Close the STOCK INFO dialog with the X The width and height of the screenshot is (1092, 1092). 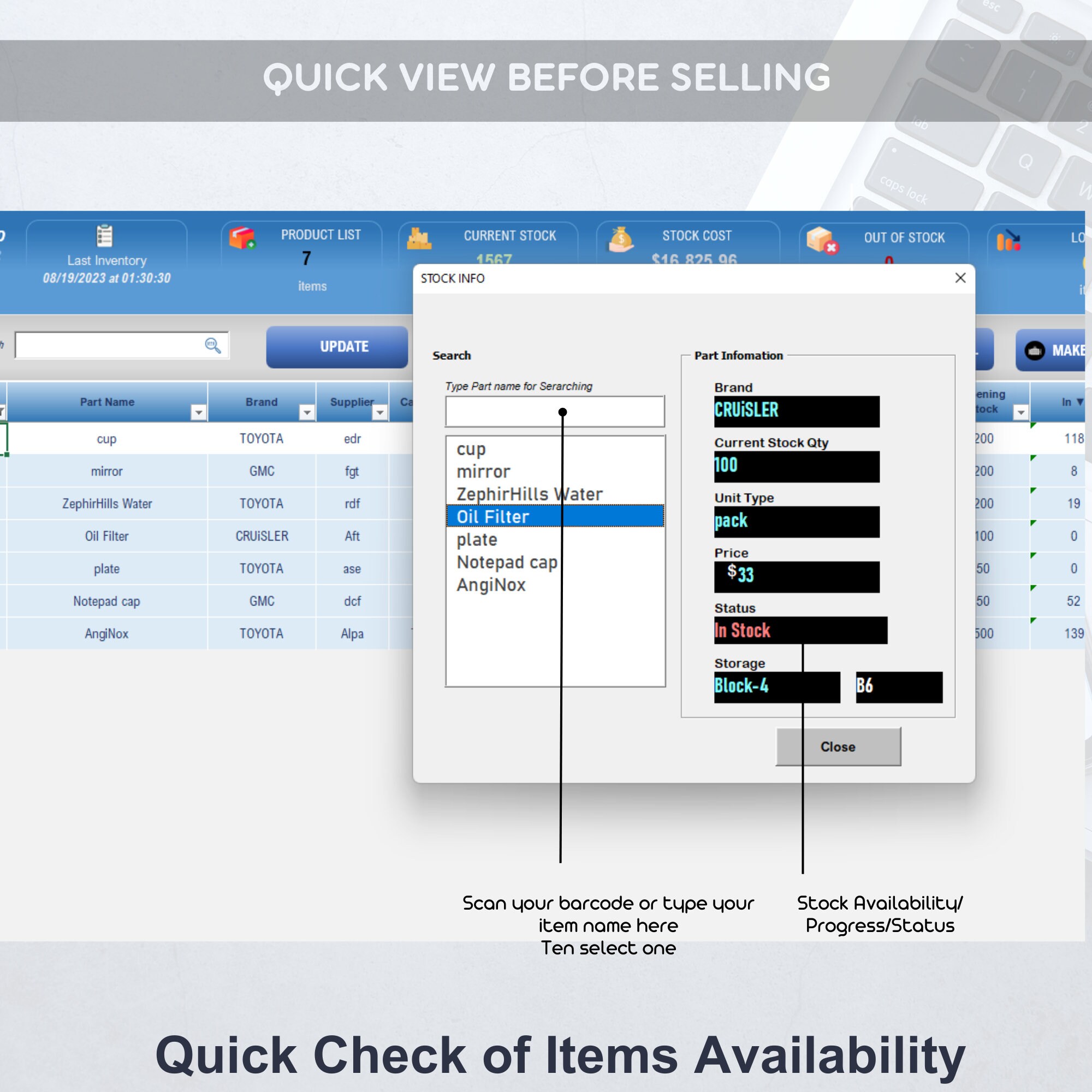coord(960,278)
